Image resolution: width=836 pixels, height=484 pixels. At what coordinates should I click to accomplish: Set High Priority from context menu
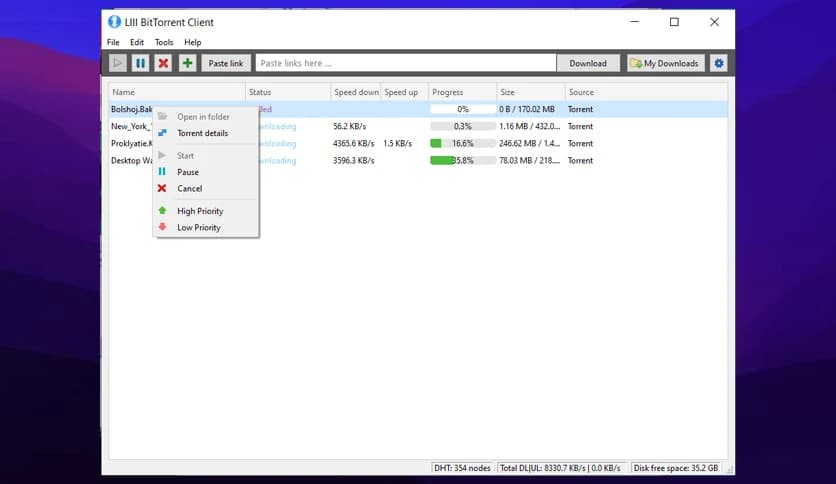click(200, 211)
